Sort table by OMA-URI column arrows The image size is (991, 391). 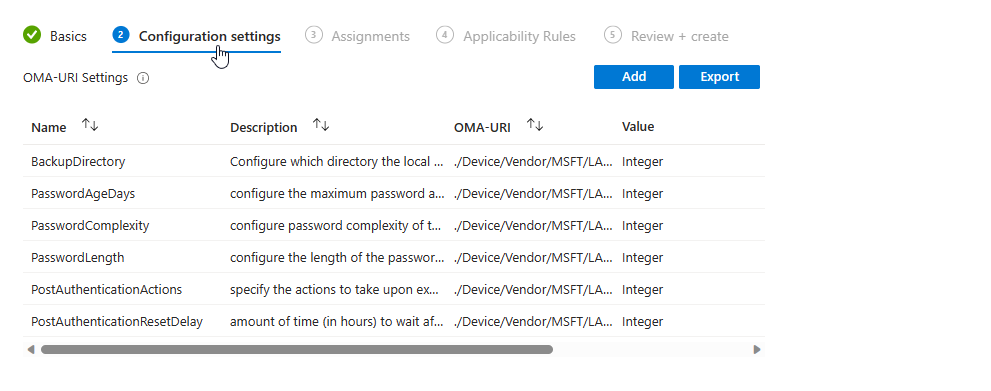tap(535, 125)
